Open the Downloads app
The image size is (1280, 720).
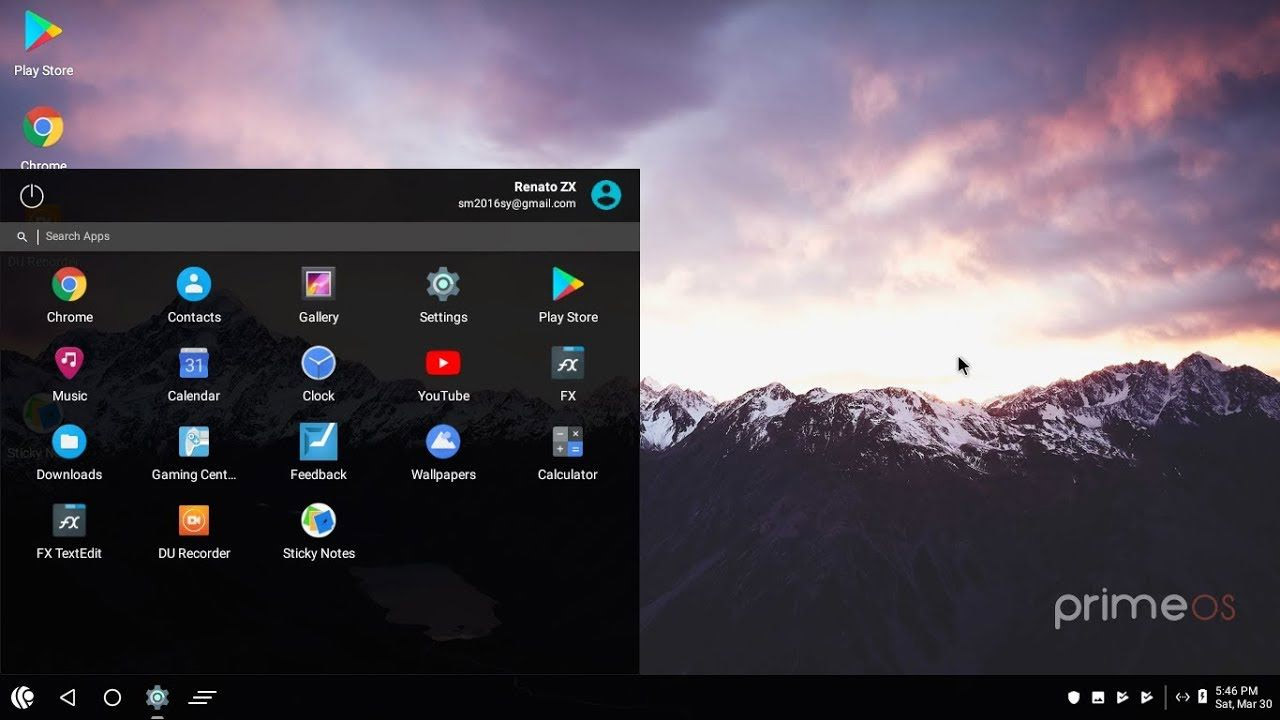coord(69,453)
